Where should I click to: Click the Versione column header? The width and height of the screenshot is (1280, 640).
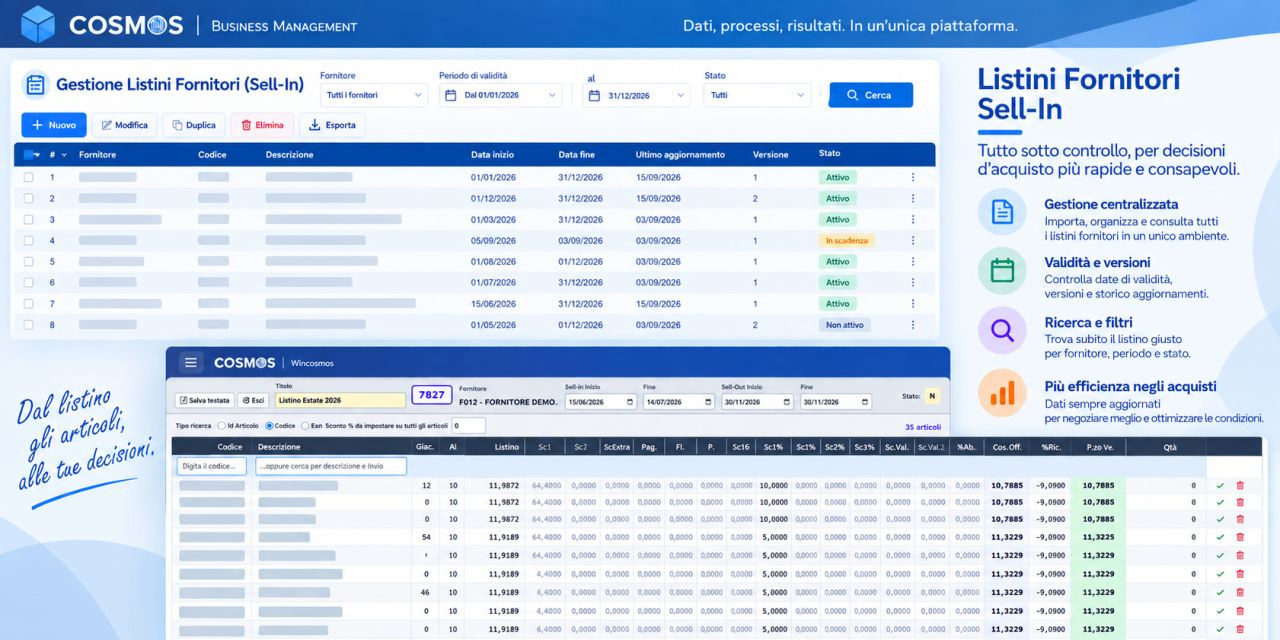click(770, 155)
